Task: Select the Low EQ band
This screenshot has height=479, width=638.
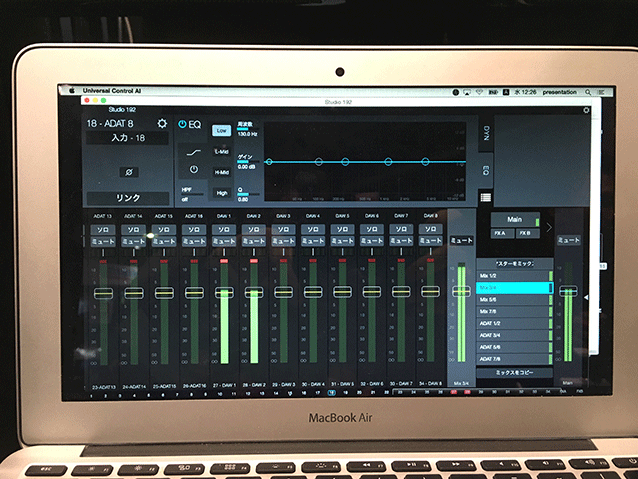Action: [x=221, y=130]
